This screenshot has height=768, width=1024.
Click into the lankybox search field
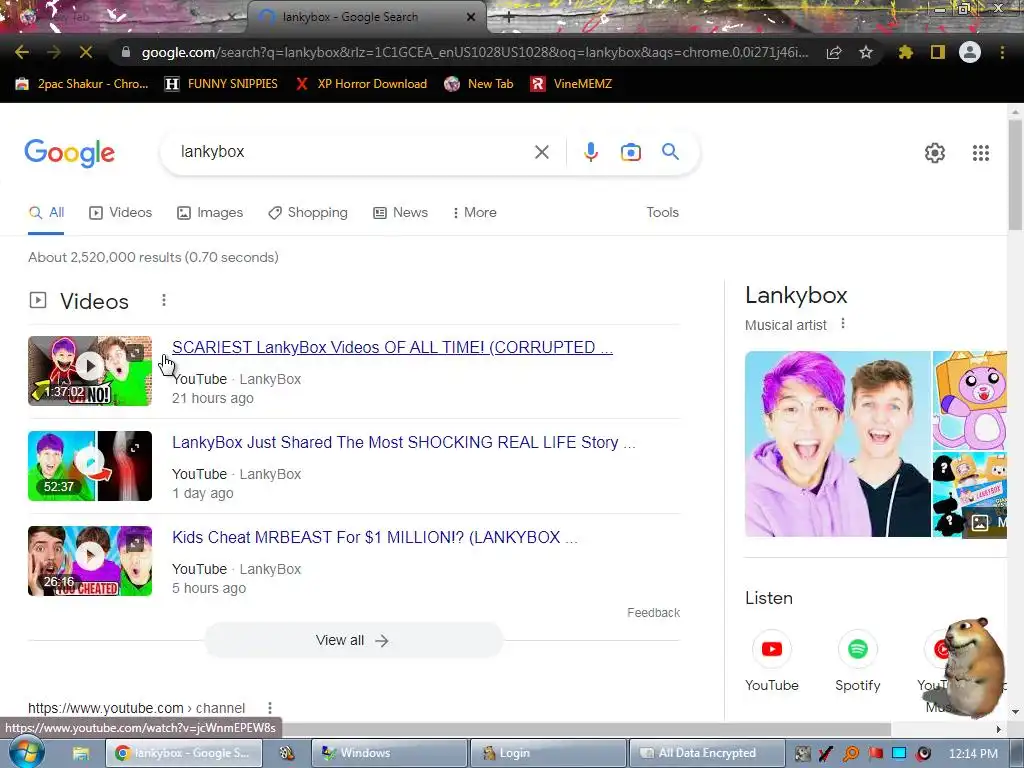pyautogui.click(x=353, y=152)
